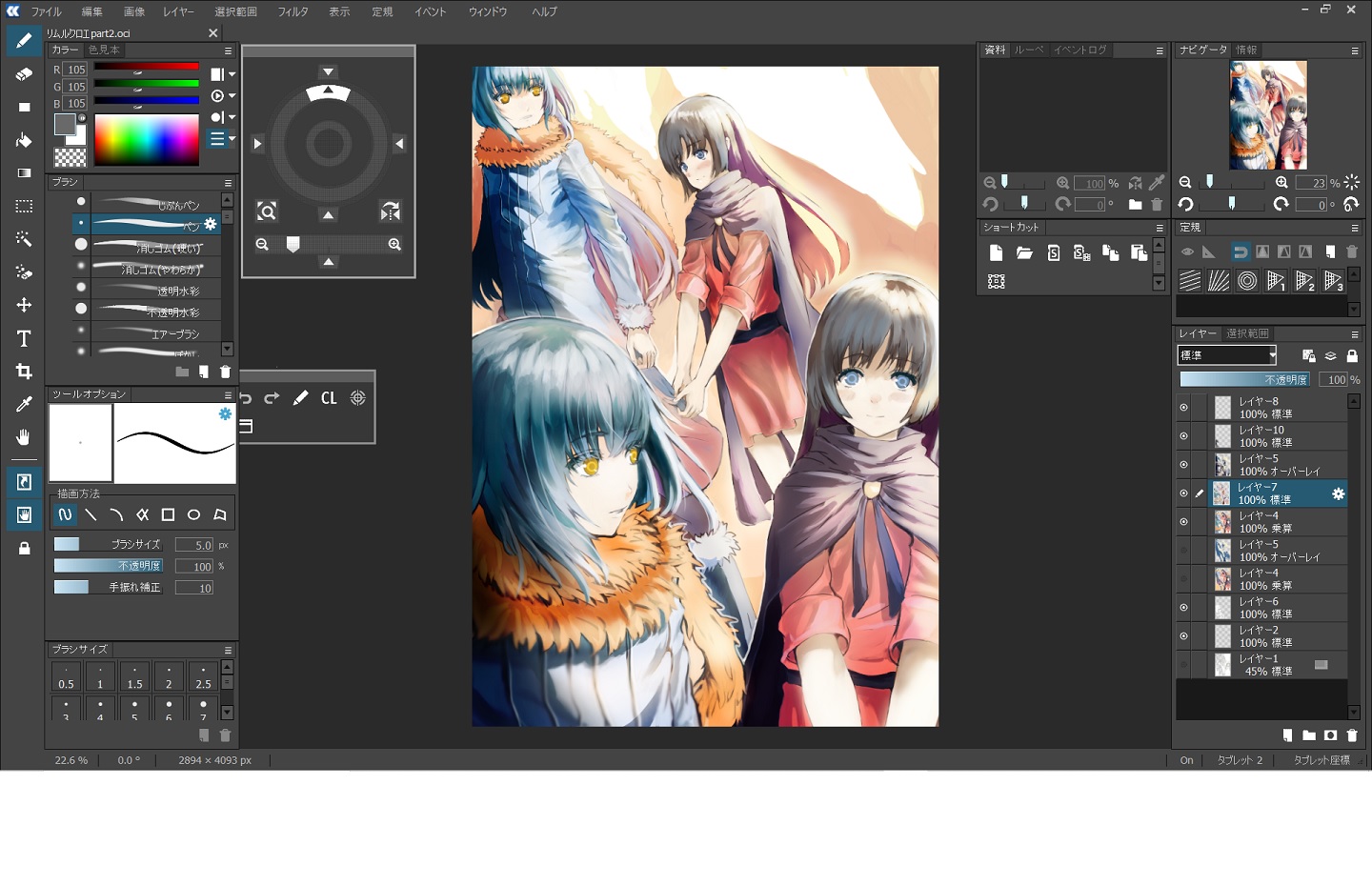Open the カラー panel menu
This screenshot has height=886, width=1372.
pos(228,50)
